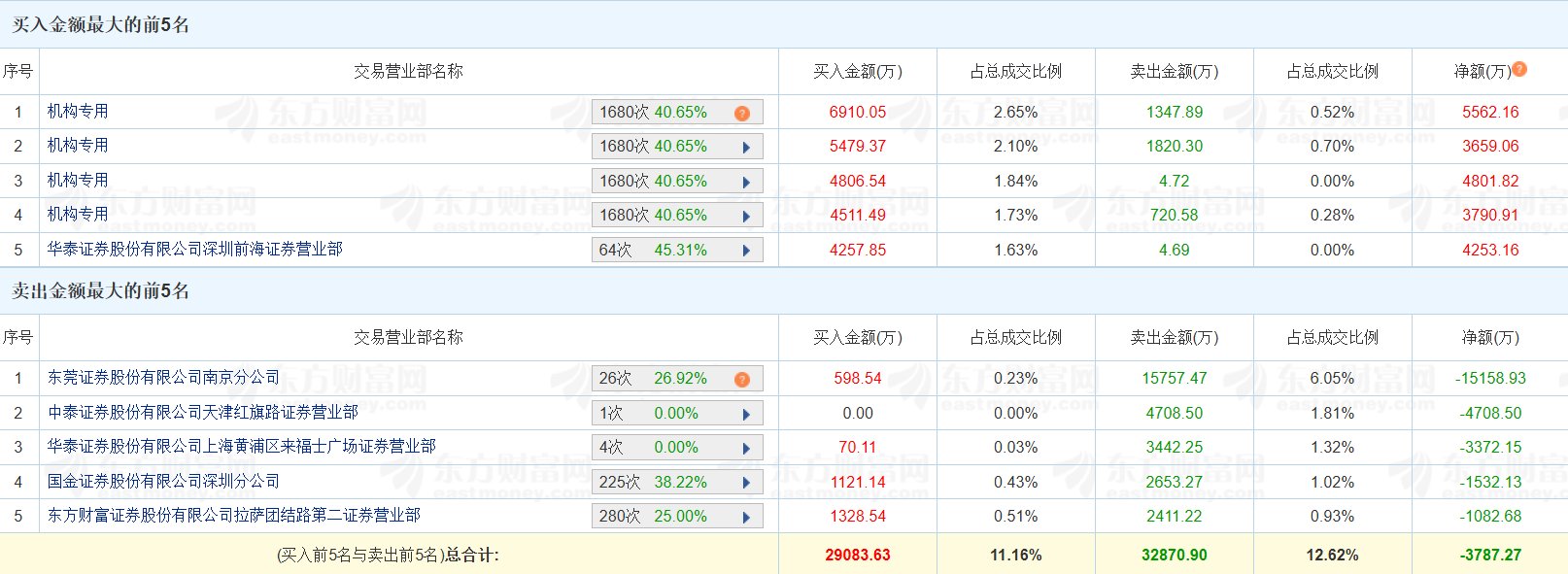Screen dimensions: 1568x574
Task: Open 东莞证券股份有限公司南京分公司 link
Action: click(x=163, y=378)
